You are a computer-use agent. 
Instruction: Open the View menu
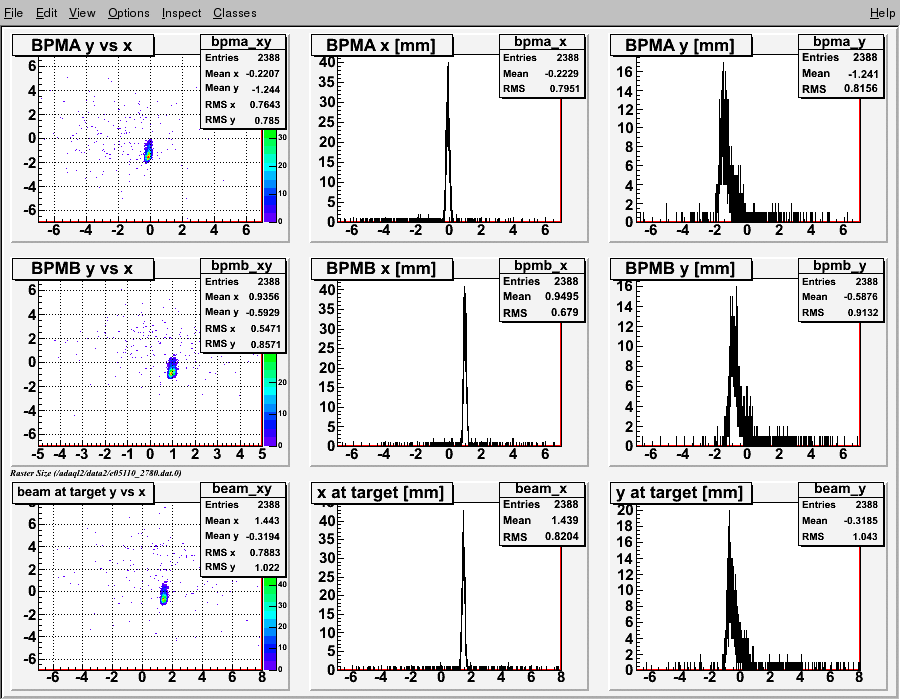click(82, 13)
